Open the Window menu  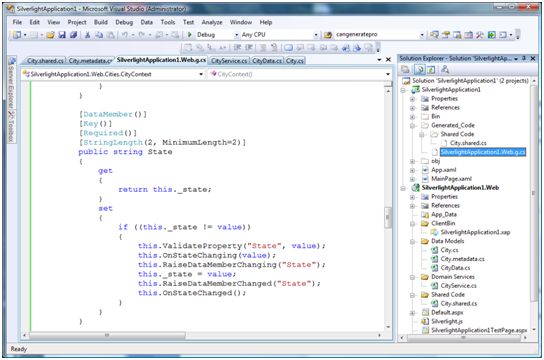241,22
